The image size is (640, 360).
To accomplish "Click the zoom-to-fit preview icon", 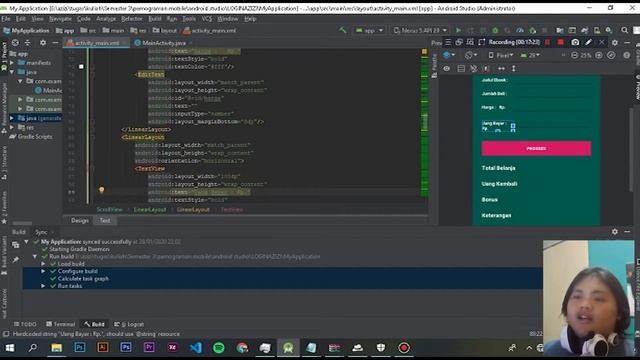I will point(611,55).
